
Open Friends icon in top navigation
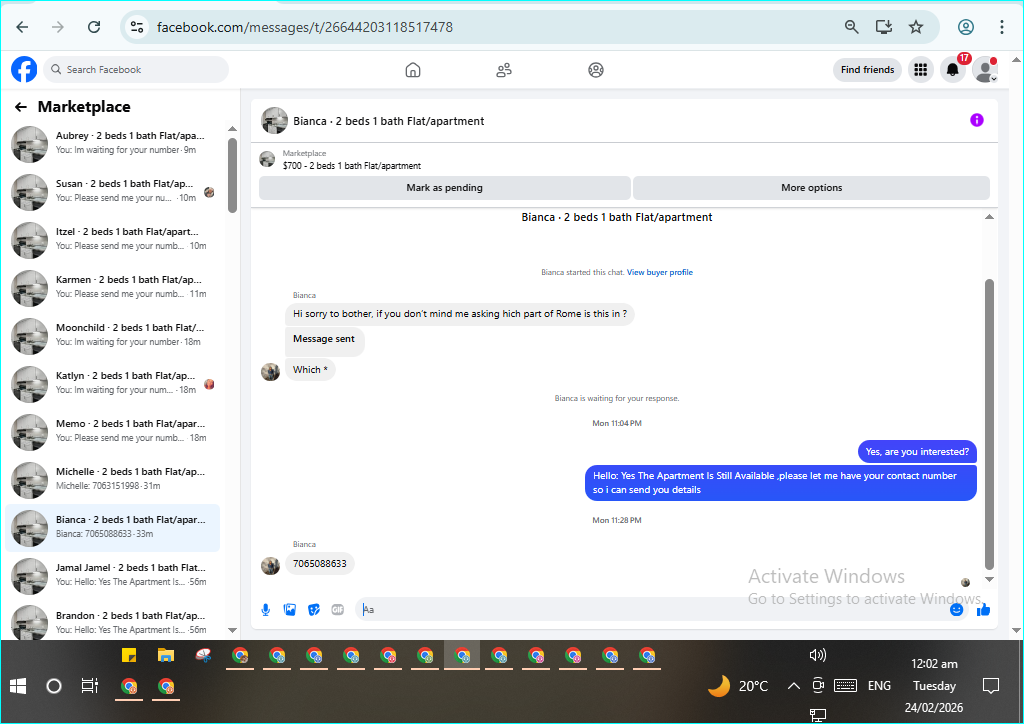tap(504, 70)
